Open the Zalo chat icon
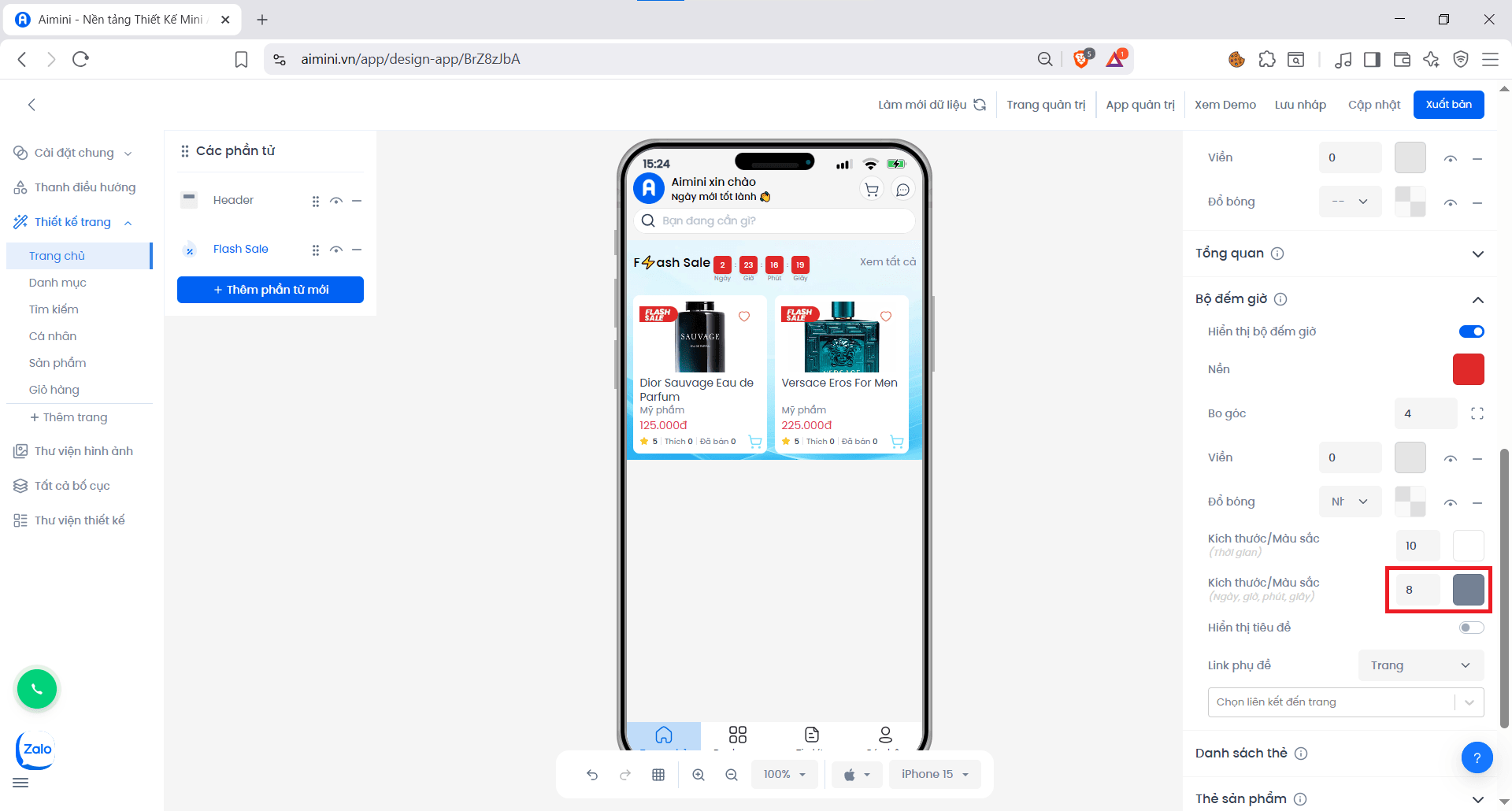The height and width of the screenshot is (811, 1512). (36, 750)
